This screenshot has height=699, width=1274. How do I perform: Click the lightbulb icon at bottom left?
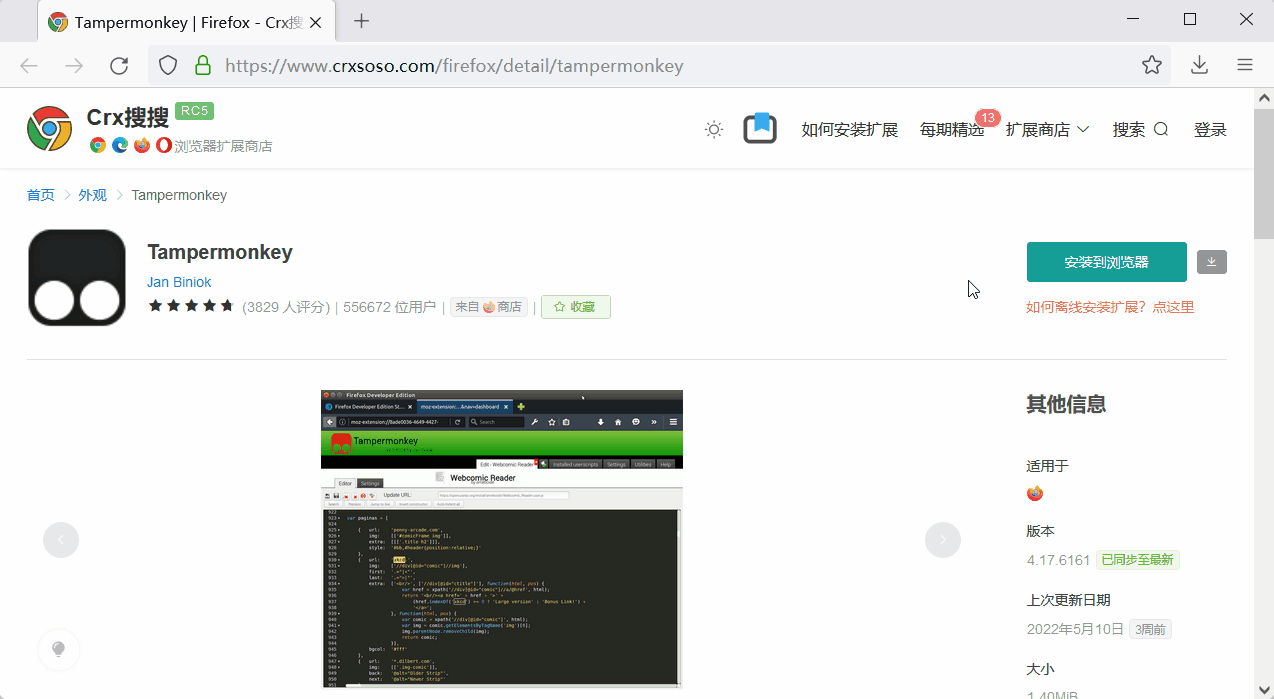(x=59, y=649)
